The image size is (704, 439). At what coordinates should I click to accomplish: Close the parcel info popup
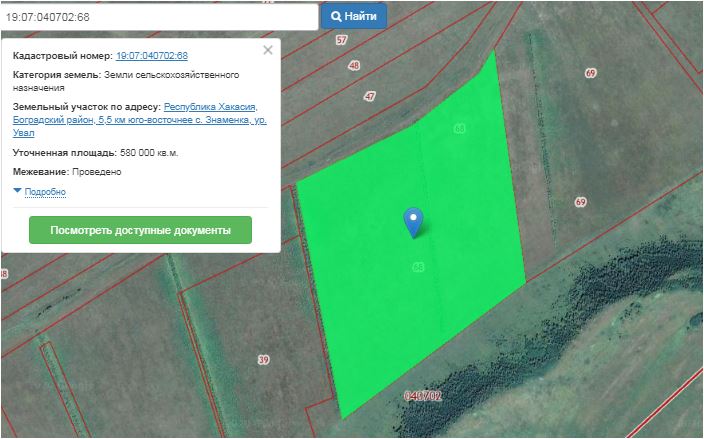click(267, 50)
